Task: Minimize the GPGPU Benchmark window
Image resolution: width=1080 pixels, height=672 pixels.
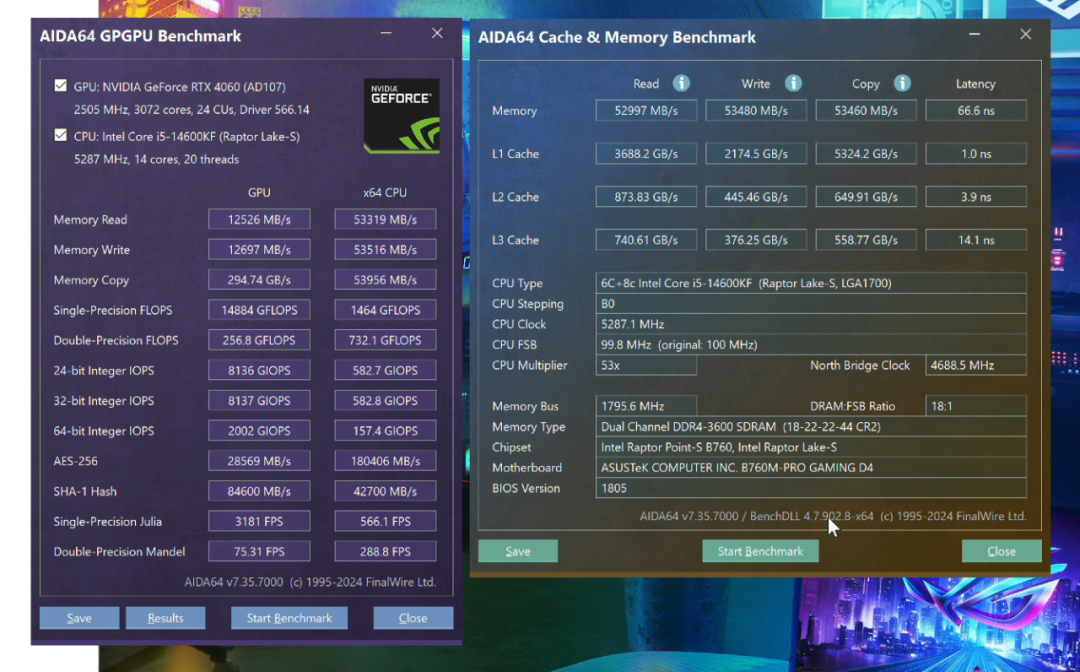Action: [386, 33]
